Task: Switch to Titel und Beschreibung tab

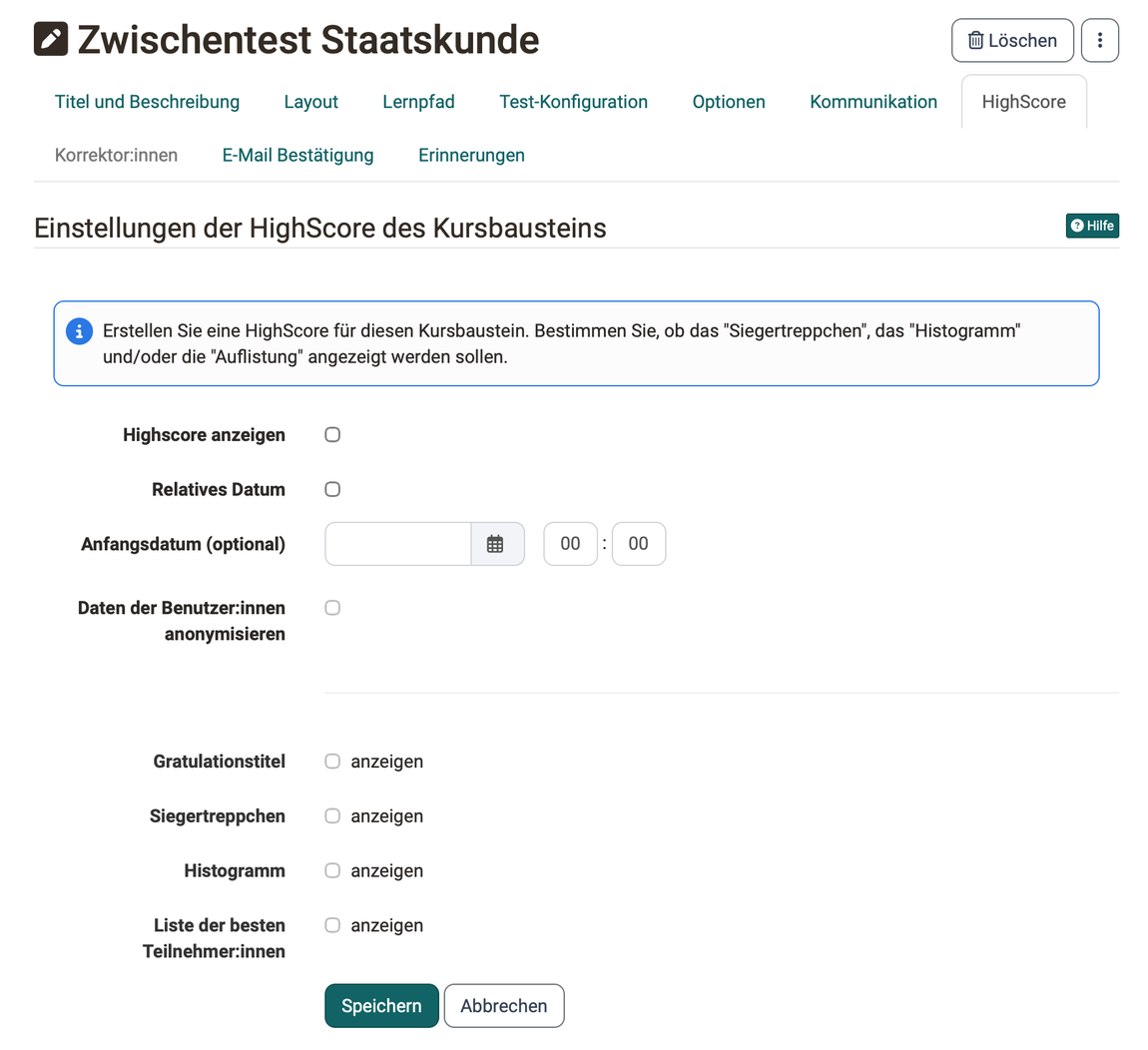Action: 147,102
